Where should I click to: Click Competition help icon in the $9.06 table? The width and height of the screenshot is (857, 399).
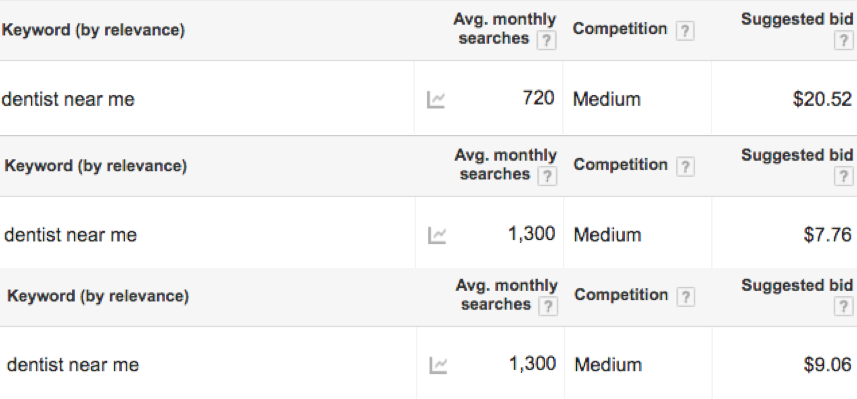686,297
